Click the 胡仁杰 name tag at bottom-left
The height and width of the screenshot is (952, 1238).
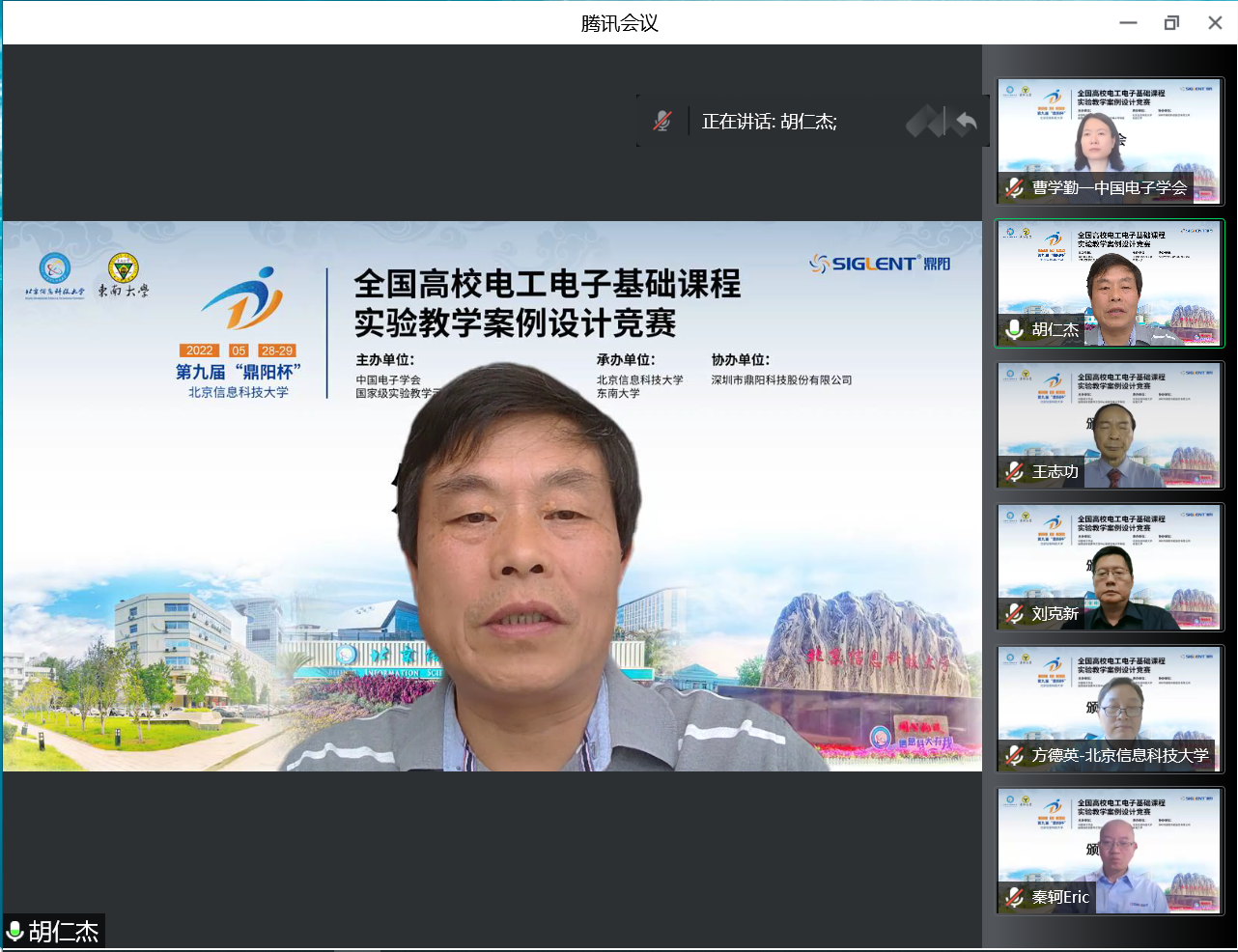[54, 932]
